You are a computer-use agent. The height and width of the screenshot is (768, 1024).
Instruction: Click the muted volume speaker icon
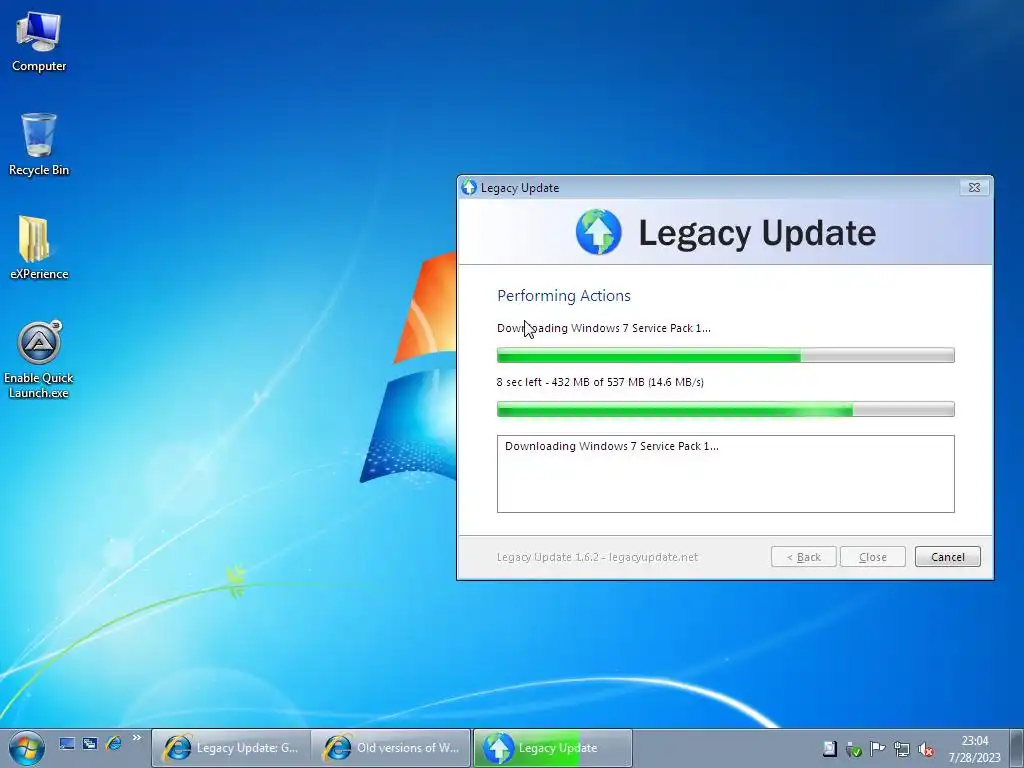coord(925,749)
